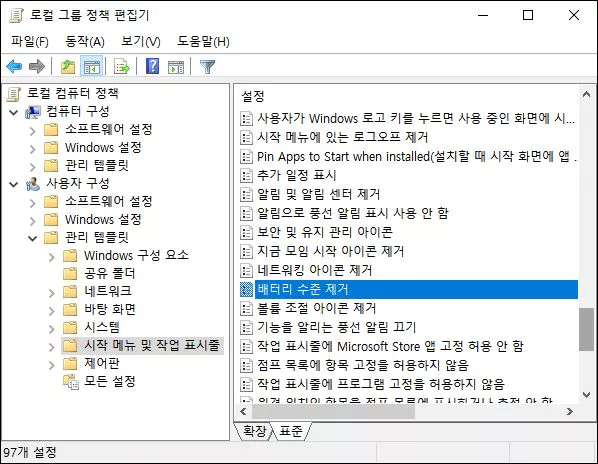The width and height of the screenshot is (598, 464).
Task: Expand the 시작 메뉴 및 작업 표시줄 folder
Action: point(52,347)
